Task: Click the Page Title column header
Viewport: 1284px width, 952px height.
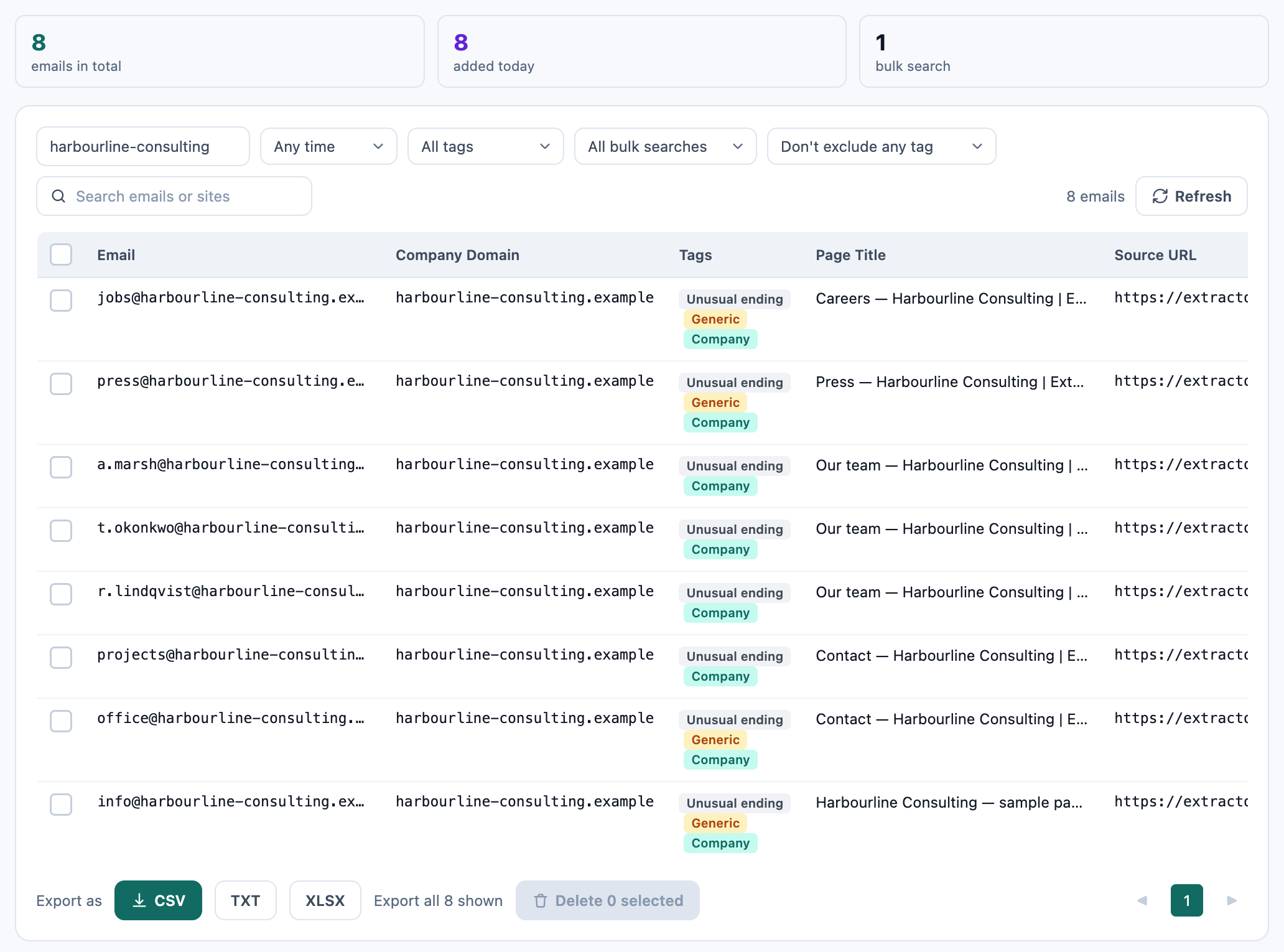Action: point(850,255)
